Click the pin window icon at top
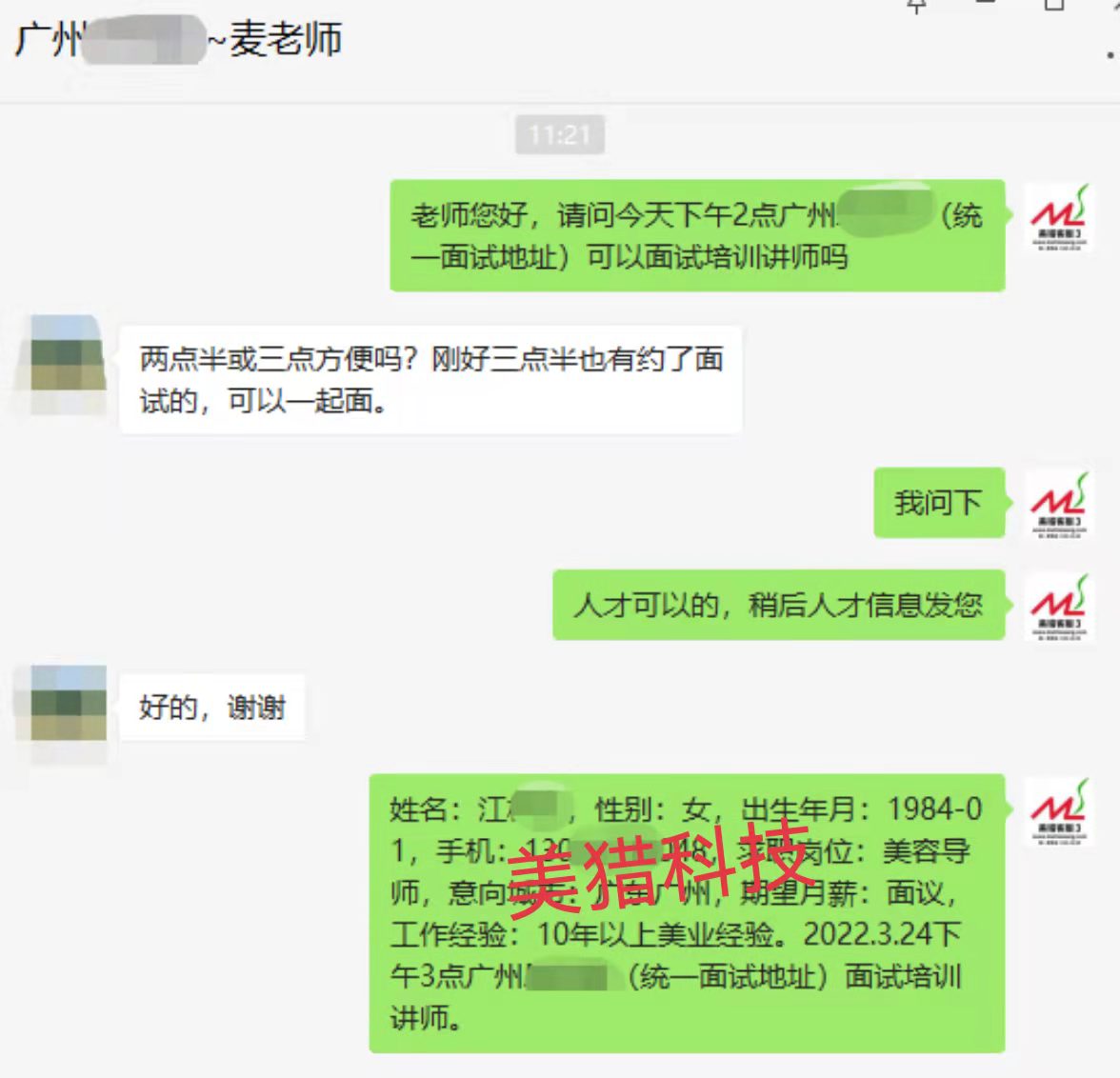1120x1078 pixels. coord(917,6)
